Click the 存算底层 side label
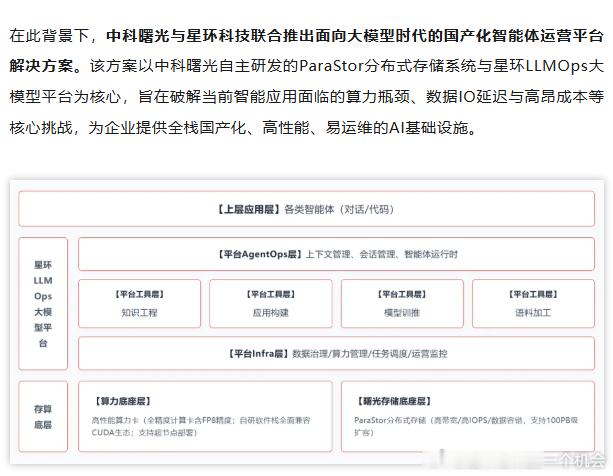 pyautogui.click(x=43, y=417)
